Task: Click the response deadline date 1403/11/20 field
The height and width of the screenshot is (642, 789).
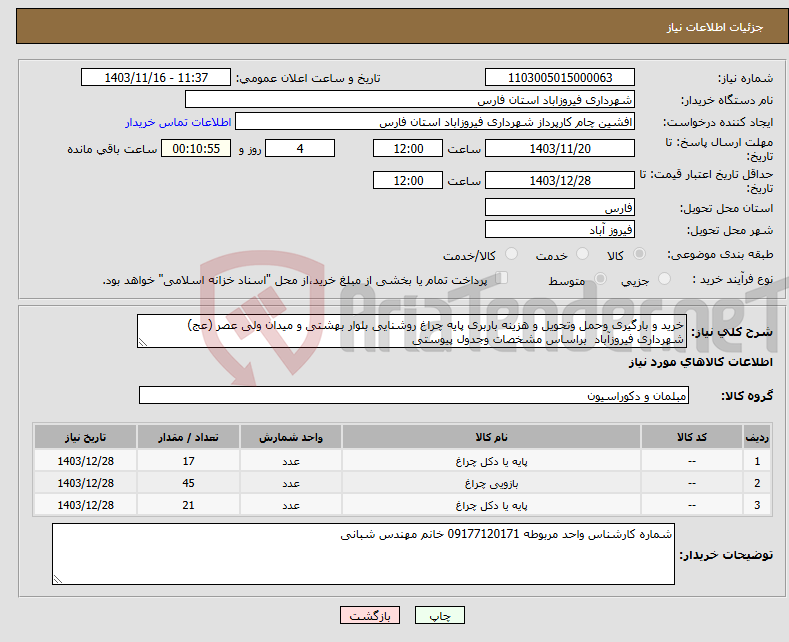Action: click(x=560, y=148)
